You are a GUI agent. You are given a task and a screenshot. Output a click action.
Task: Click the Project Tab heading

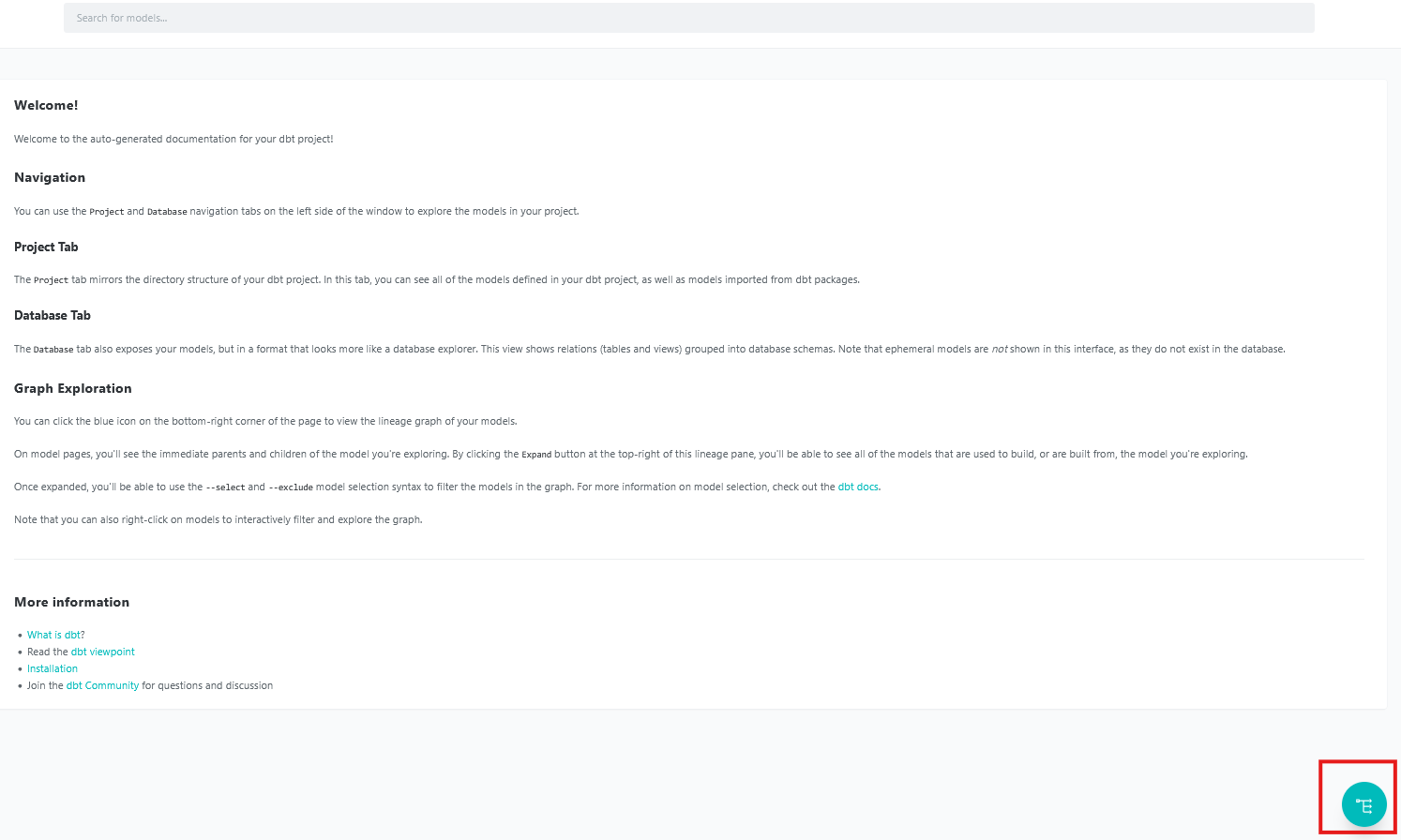pyautogui.click(x=46, y=247)
